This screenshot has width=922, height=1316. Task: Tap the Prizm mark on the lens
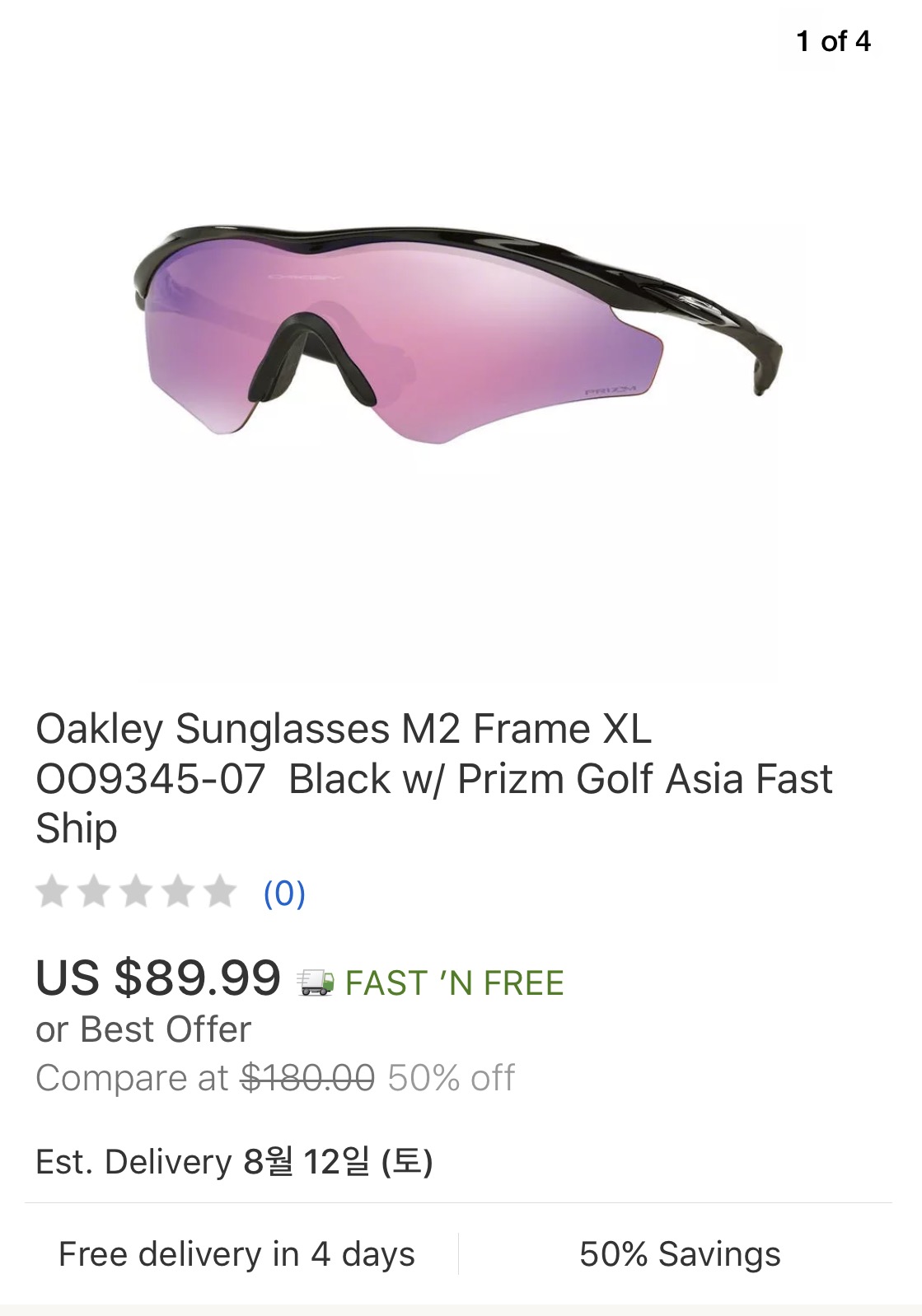coord(610,390)
